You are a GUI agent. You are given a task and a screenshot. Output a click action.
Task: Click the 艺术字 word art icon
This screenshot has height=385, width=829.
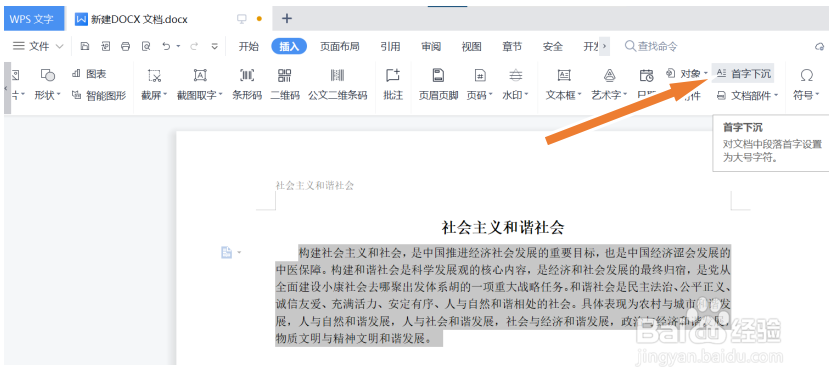(610, 76)
